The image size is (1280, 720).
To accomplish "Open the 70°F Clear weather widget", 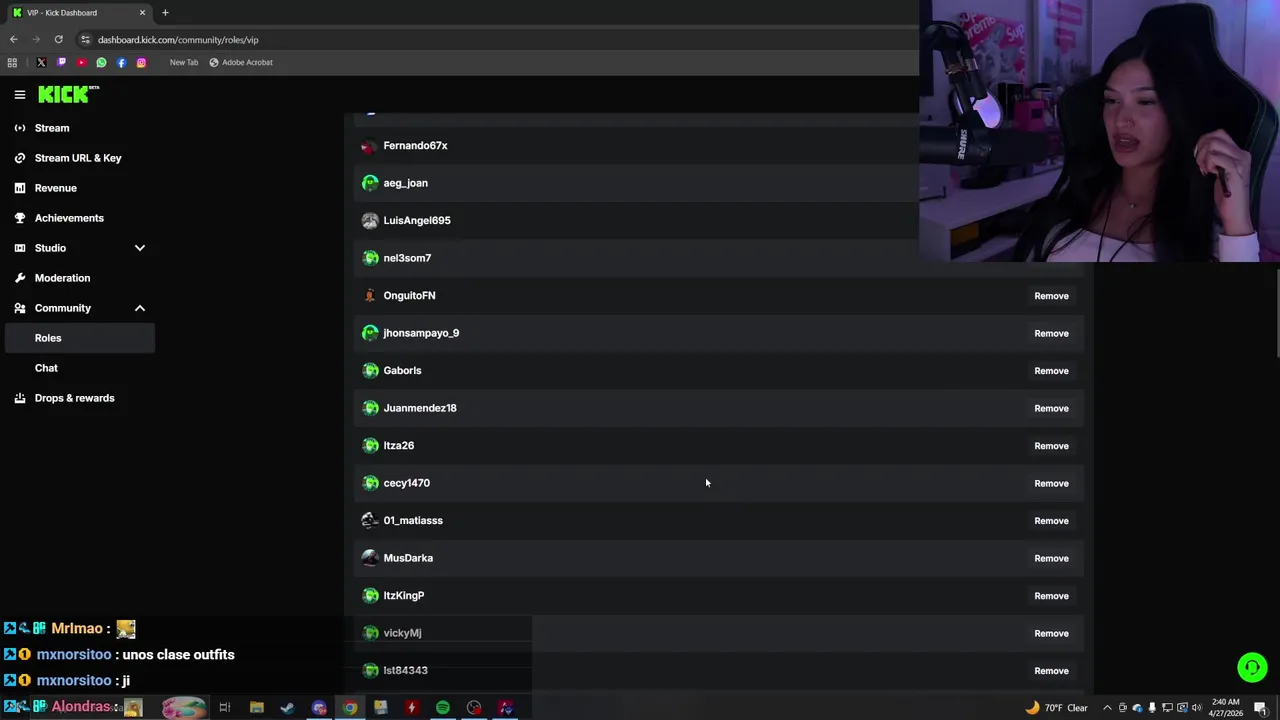I will point(1059,708).
